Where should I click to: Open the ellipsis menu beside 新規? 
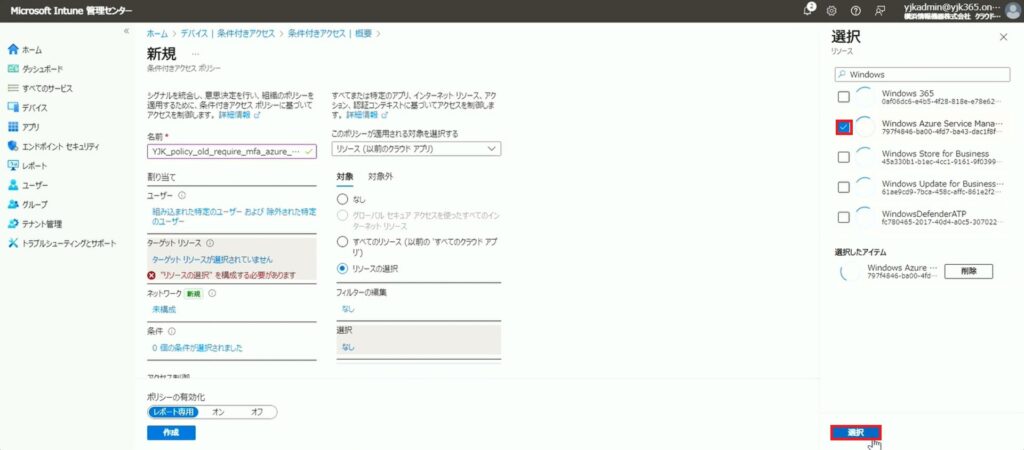(195, 54)
